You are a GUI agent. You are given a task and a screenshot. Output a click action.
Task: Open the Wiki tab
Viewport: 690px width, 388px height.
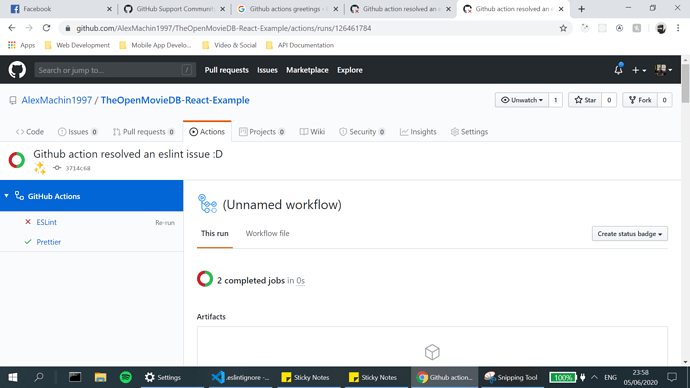[x=312, y=132]
